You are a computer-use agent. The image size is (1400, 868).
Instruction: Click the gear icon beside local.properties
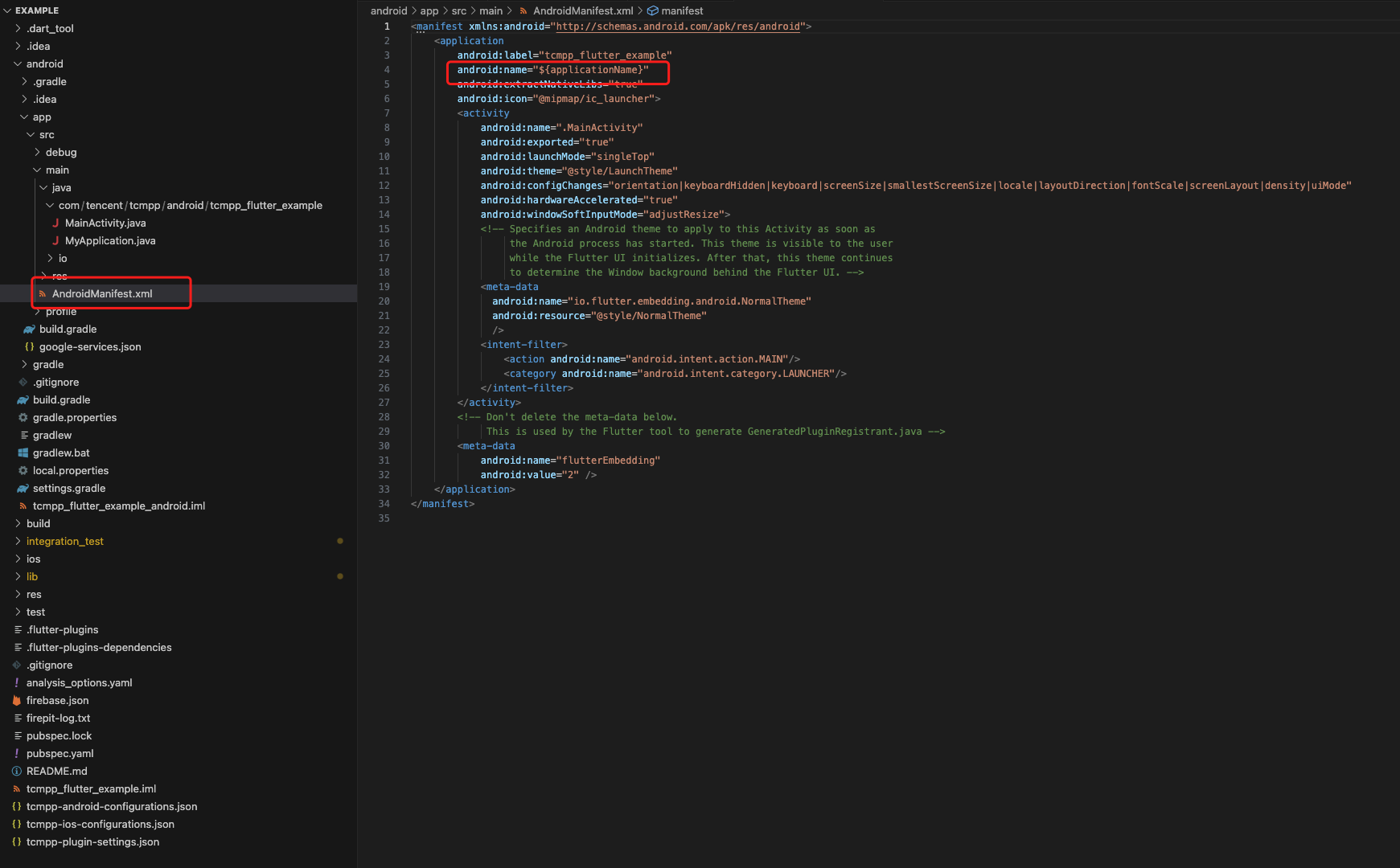(23, 470)
